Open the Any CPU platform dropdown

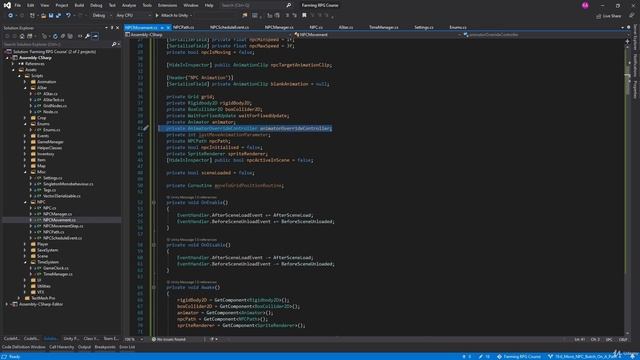pos(133,16)
